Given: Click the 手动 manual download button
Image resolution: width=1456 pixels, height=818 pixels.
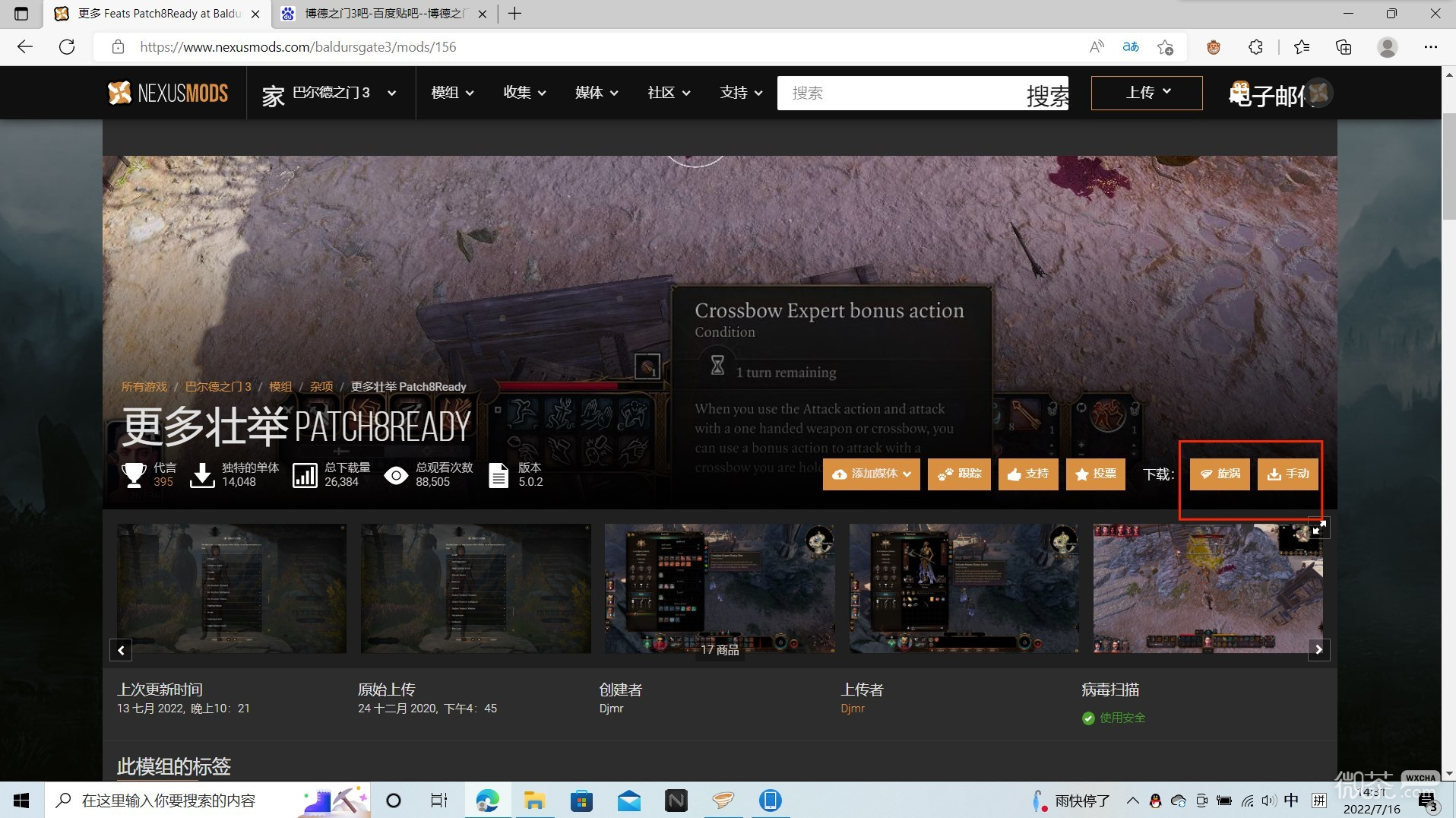Looking at the screenshot, I should (1288, 474).
